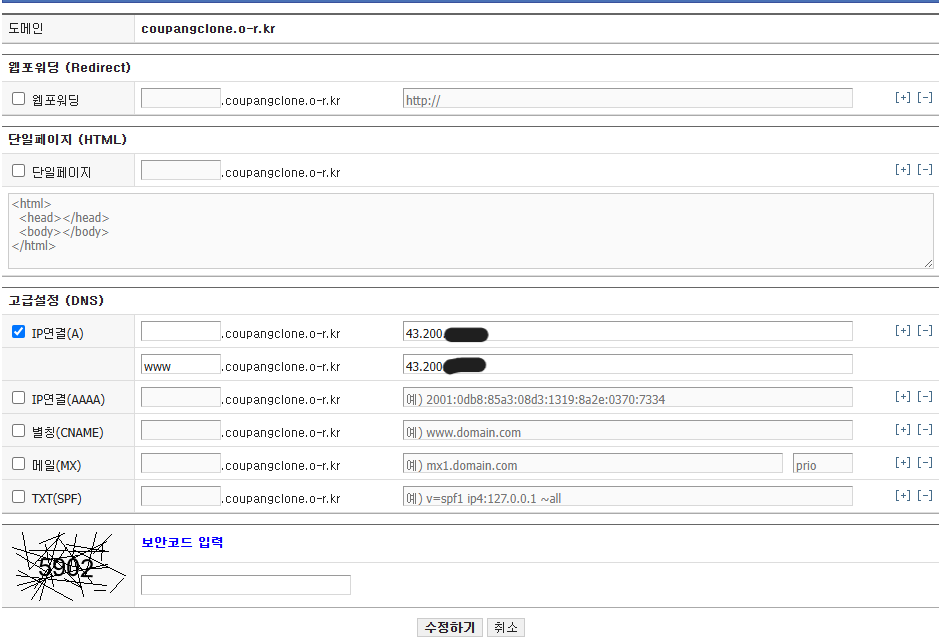
Task: Focus the www subdomain field
Action: [181, 364]
